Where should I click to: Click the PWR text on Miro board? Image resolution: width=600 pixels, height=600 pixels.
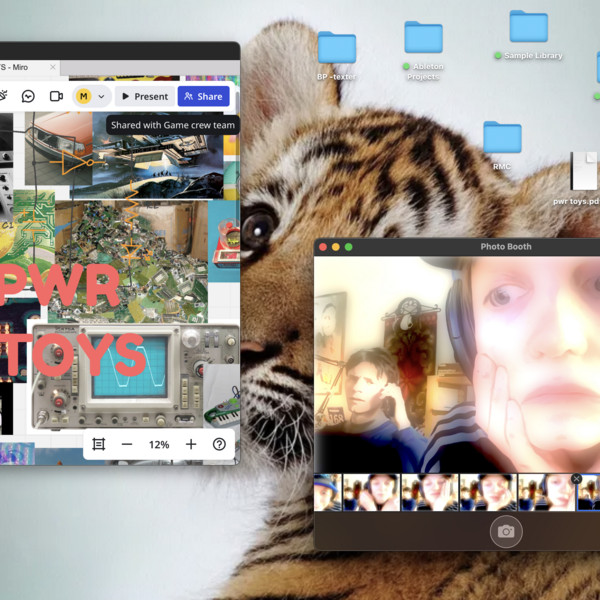[60, 285]
